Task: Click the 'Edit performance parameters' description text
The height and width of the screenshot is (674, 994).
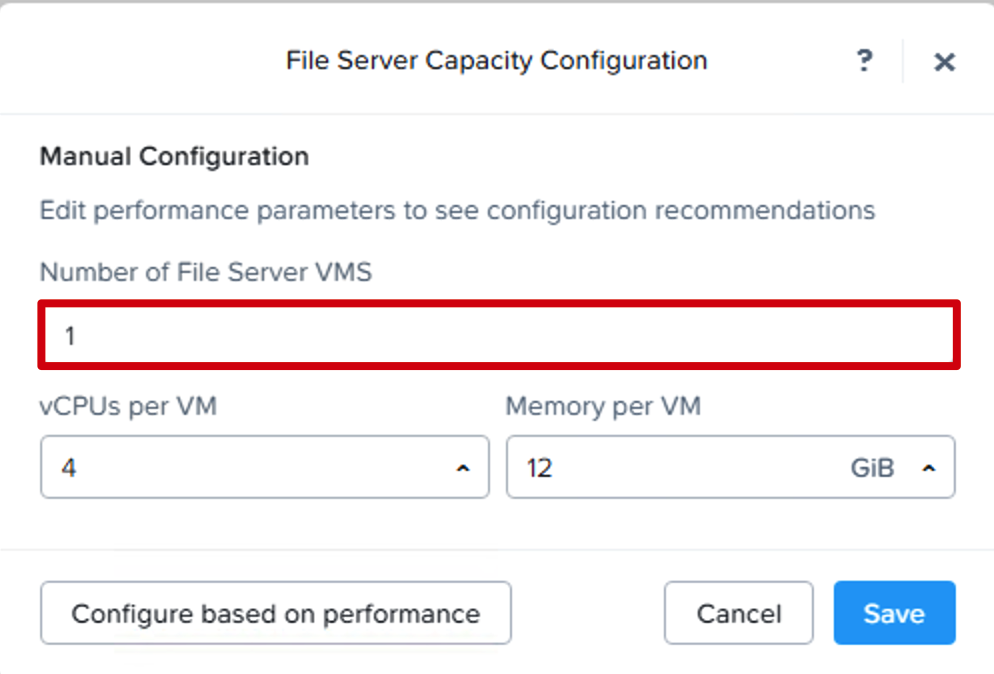Action: tap(457, 211)
